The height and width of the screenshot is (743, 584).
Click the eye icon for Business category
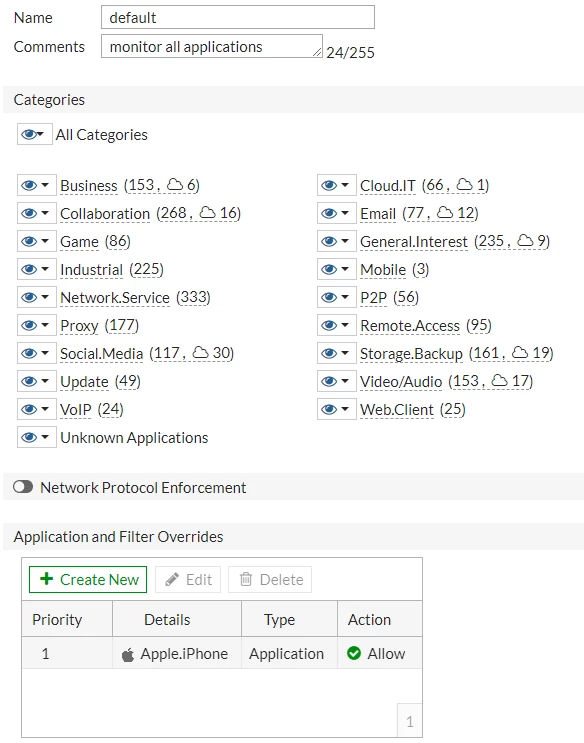[x=29, y=185]
